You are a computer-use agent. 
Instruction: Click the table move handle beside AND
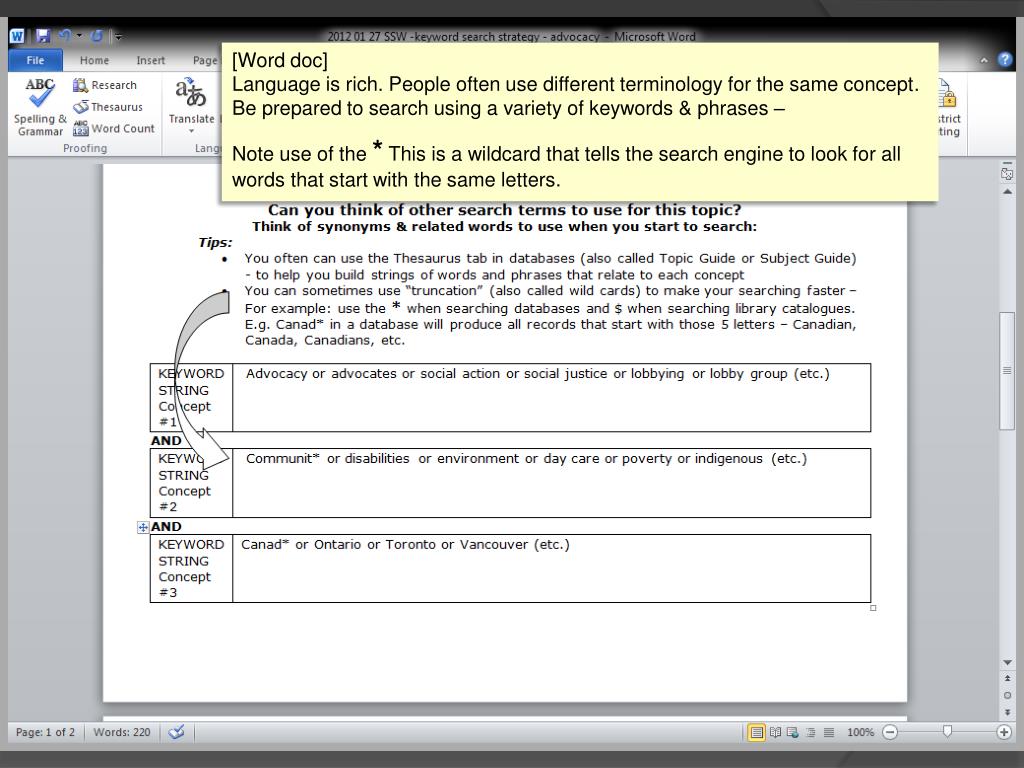pyautogui.click(x=142, y=527)
